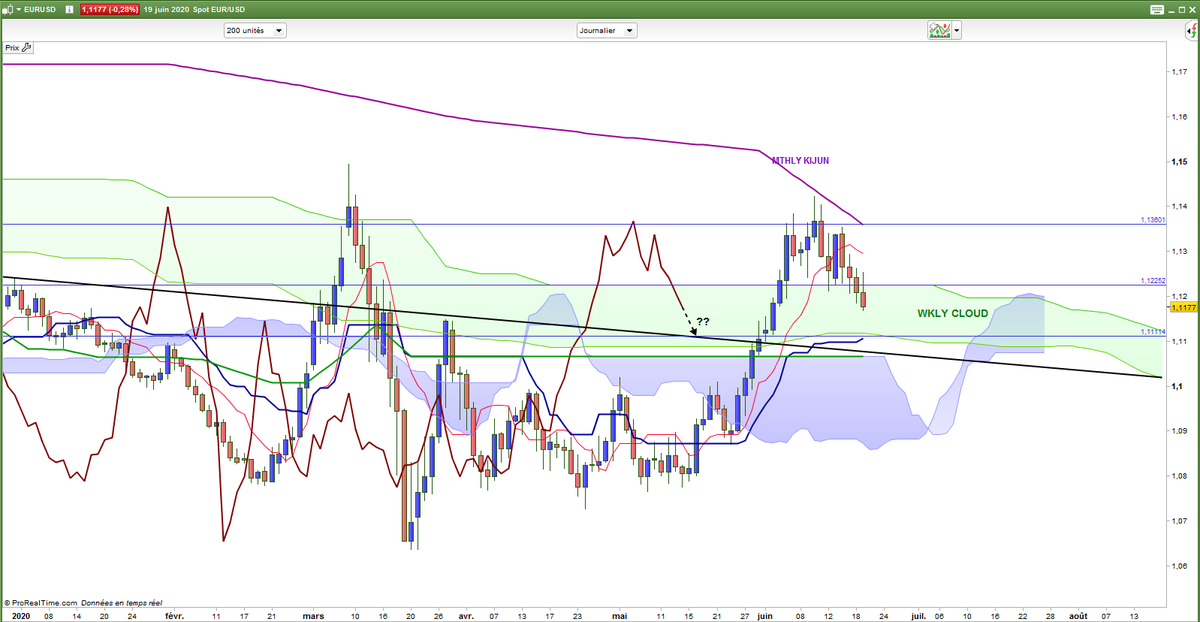Expand the side panel arrow at right edge

[1191, 31]
